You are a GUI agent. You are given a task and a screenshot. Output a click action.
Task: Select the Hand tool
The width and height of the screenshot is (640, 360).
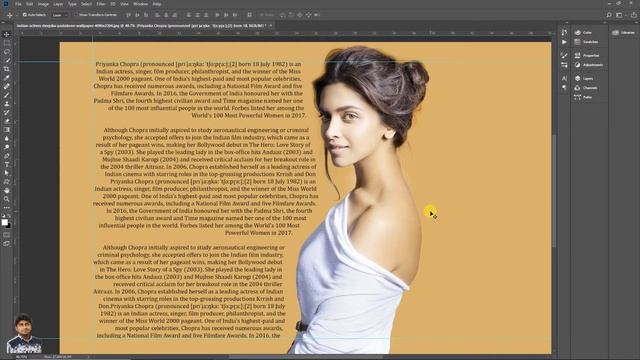pyautogui.click(x=7, y=191)
